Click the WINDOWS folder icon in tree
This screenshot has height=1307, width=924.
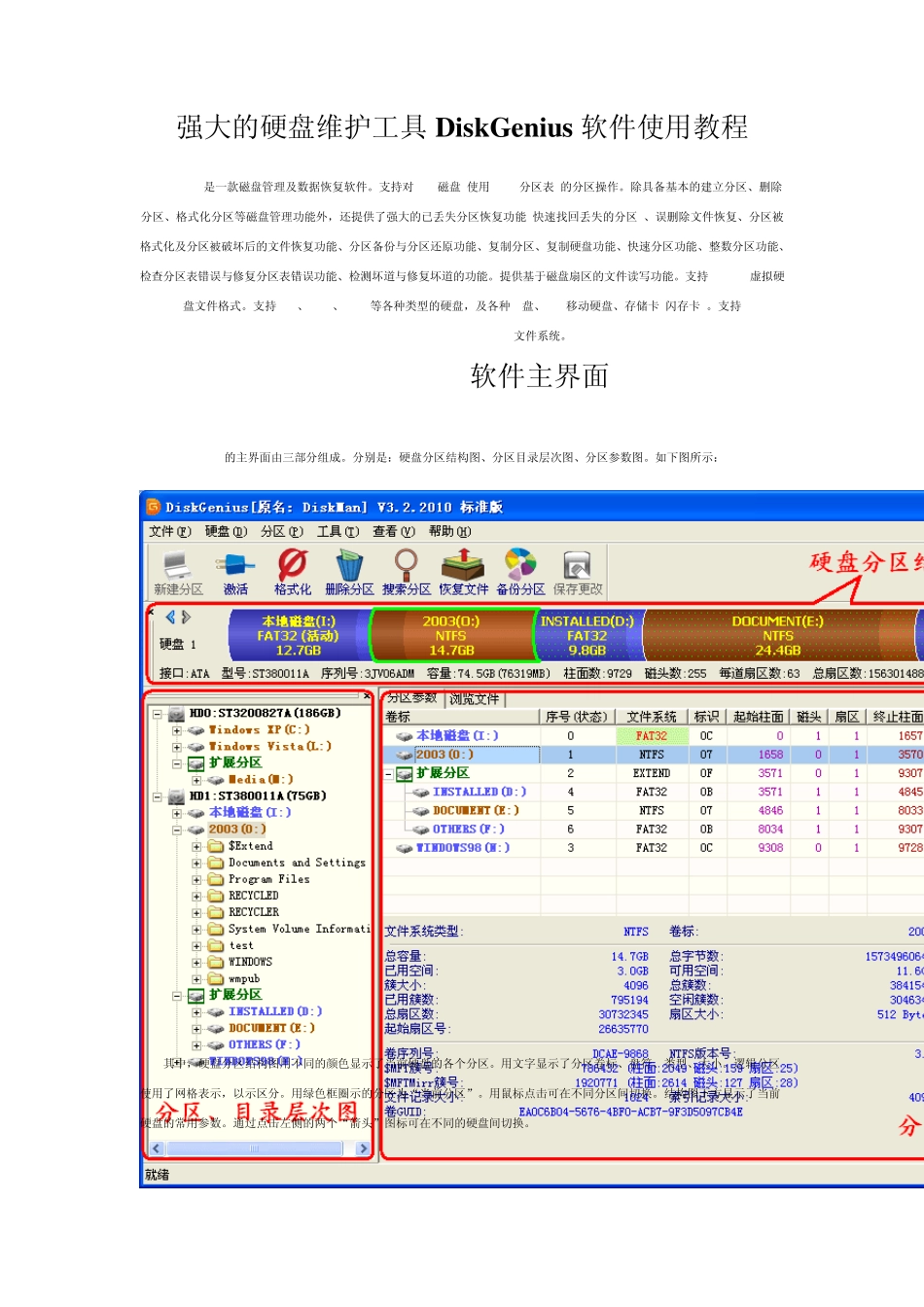pos(216,962)
